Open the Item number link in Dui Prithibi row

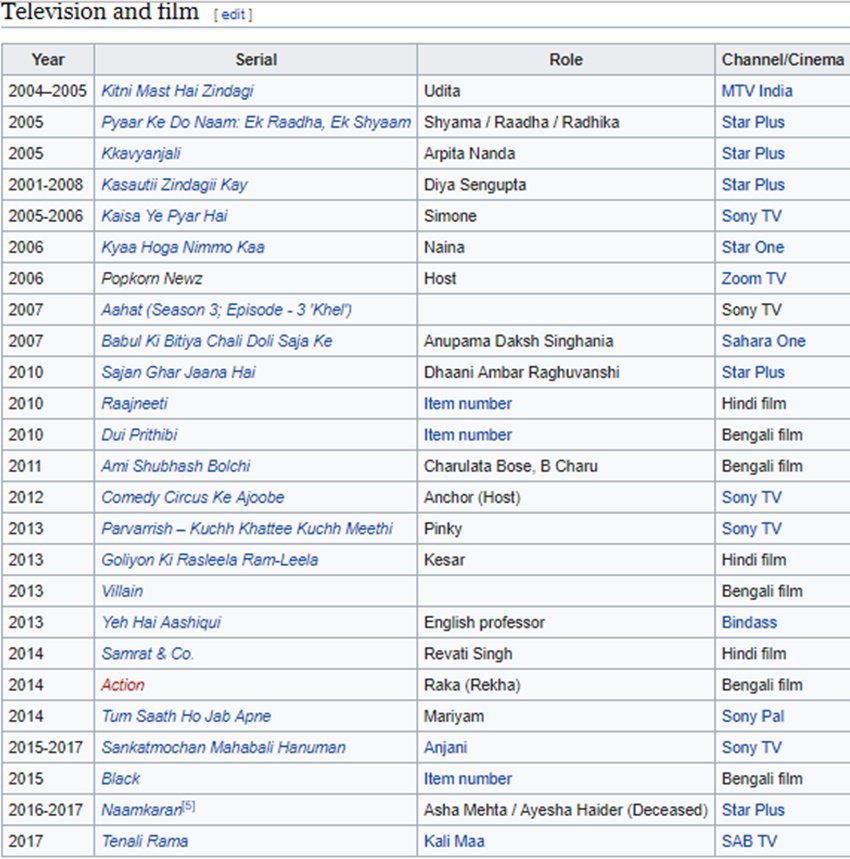pos(468,435)
